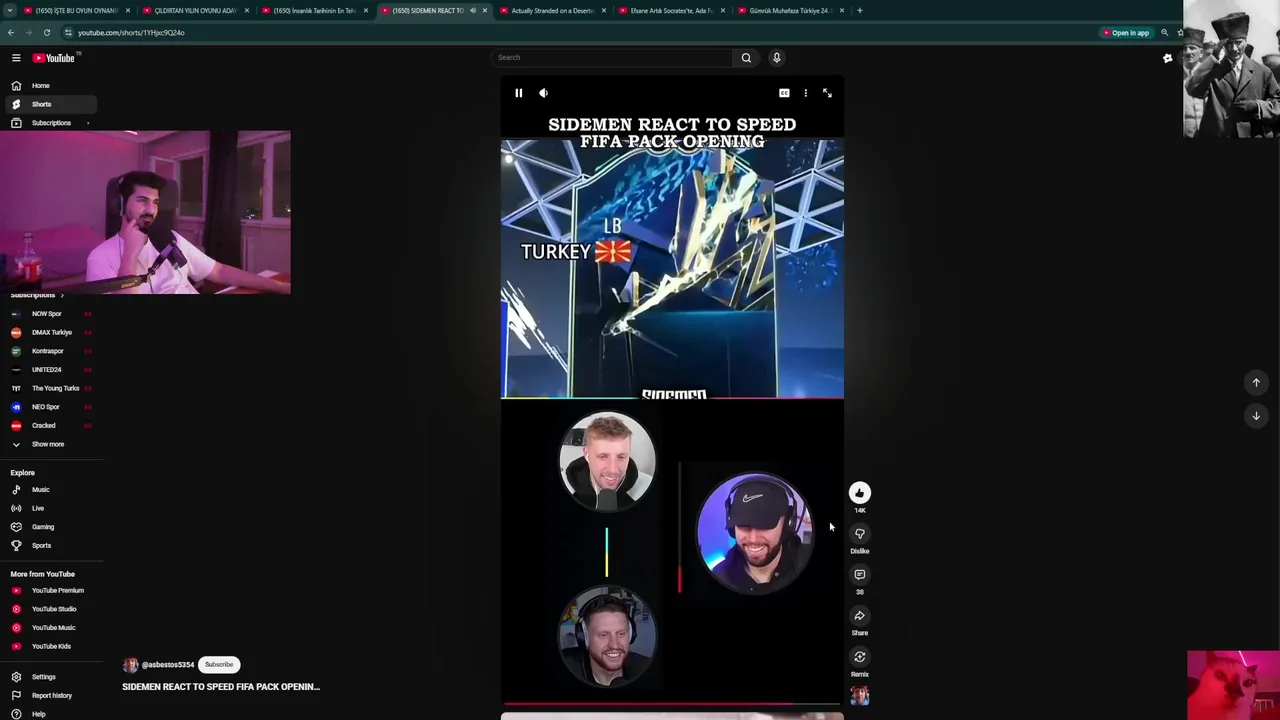The image size is (1280, 720).
Task: Open the Short's three-dot more options menu
Action: click(805, 93)
